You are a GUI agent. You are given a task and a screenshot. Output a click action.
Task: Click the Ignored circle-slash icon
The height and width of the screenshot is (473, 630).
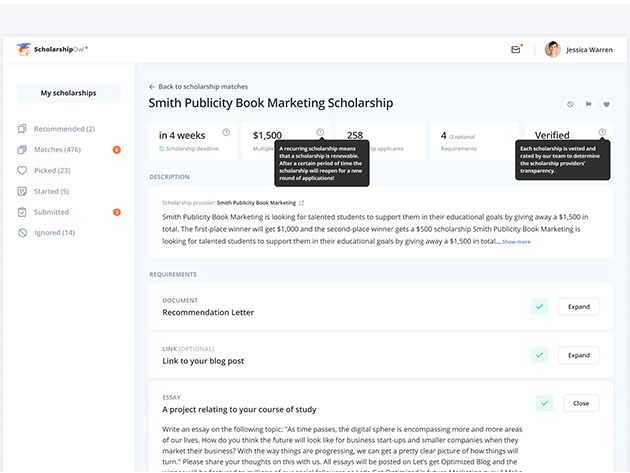[22, 232]
